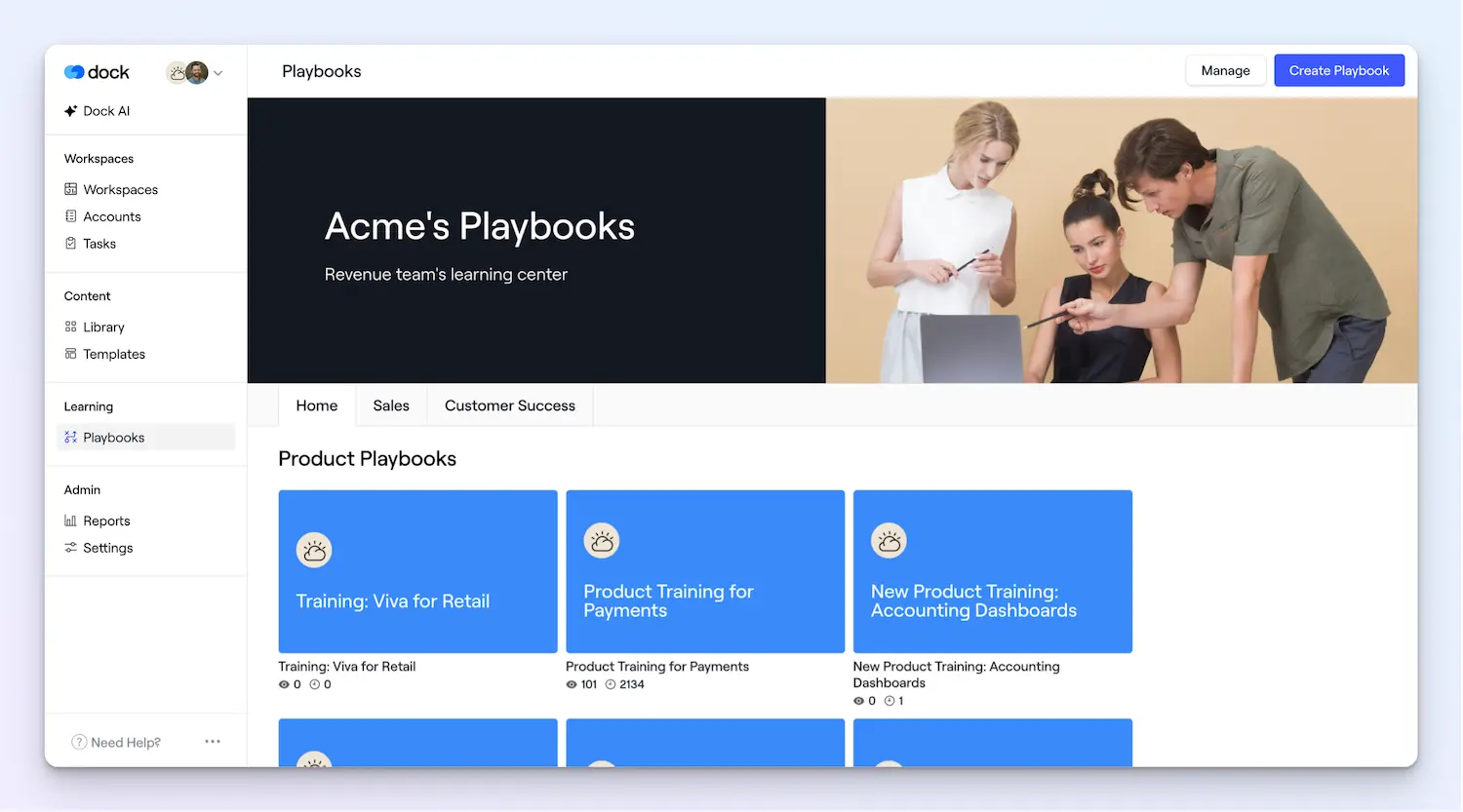
Task: Switch to Customer Success tab
Action: tap(510, 406)
